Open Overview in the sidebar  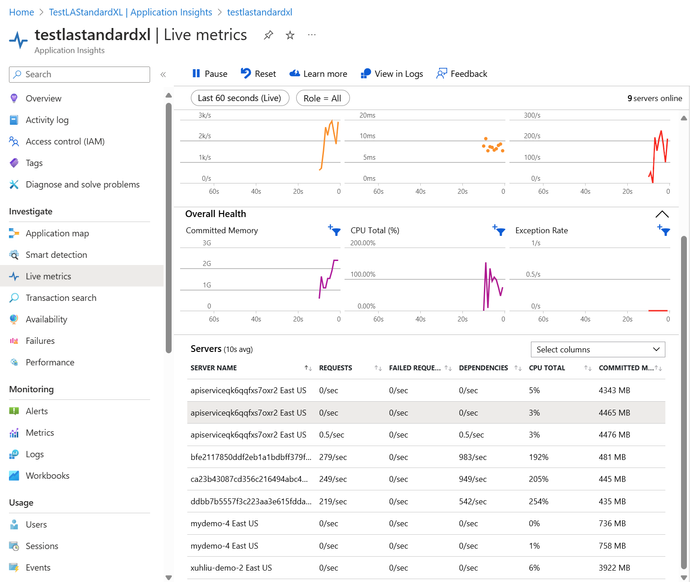[81, 99]
